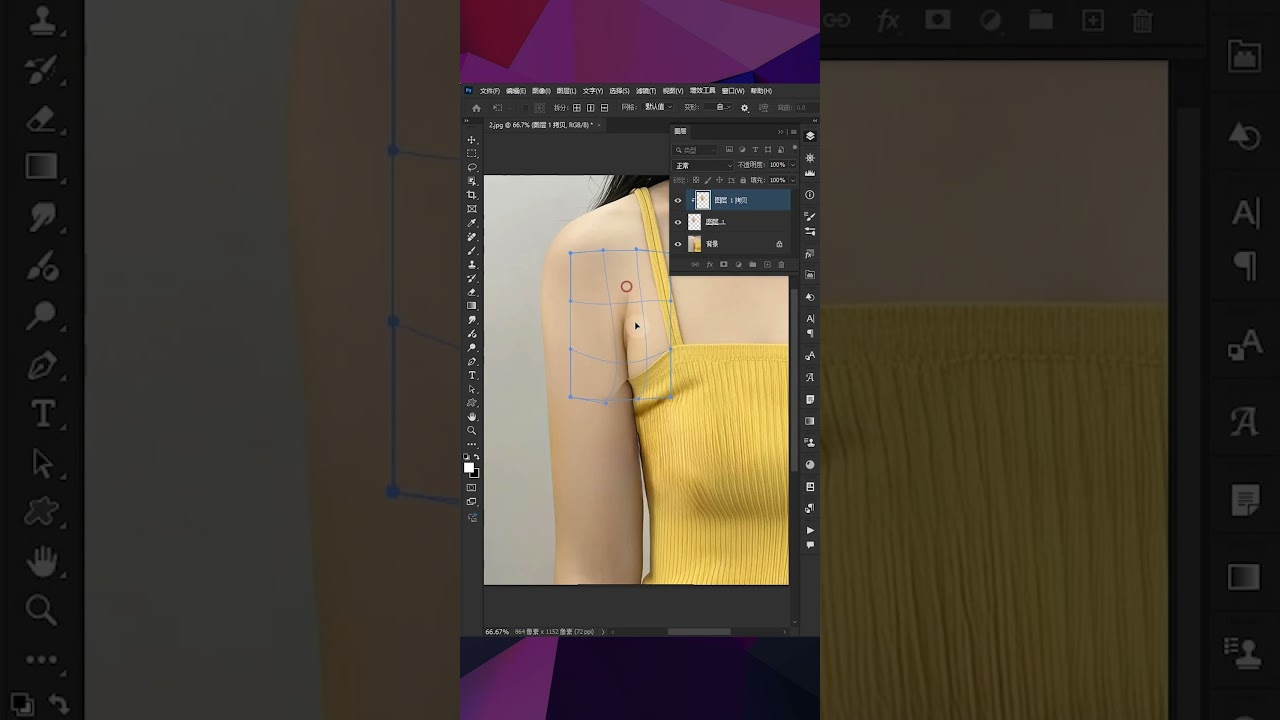Open the opacity 100% dropdown arrow

793,165
